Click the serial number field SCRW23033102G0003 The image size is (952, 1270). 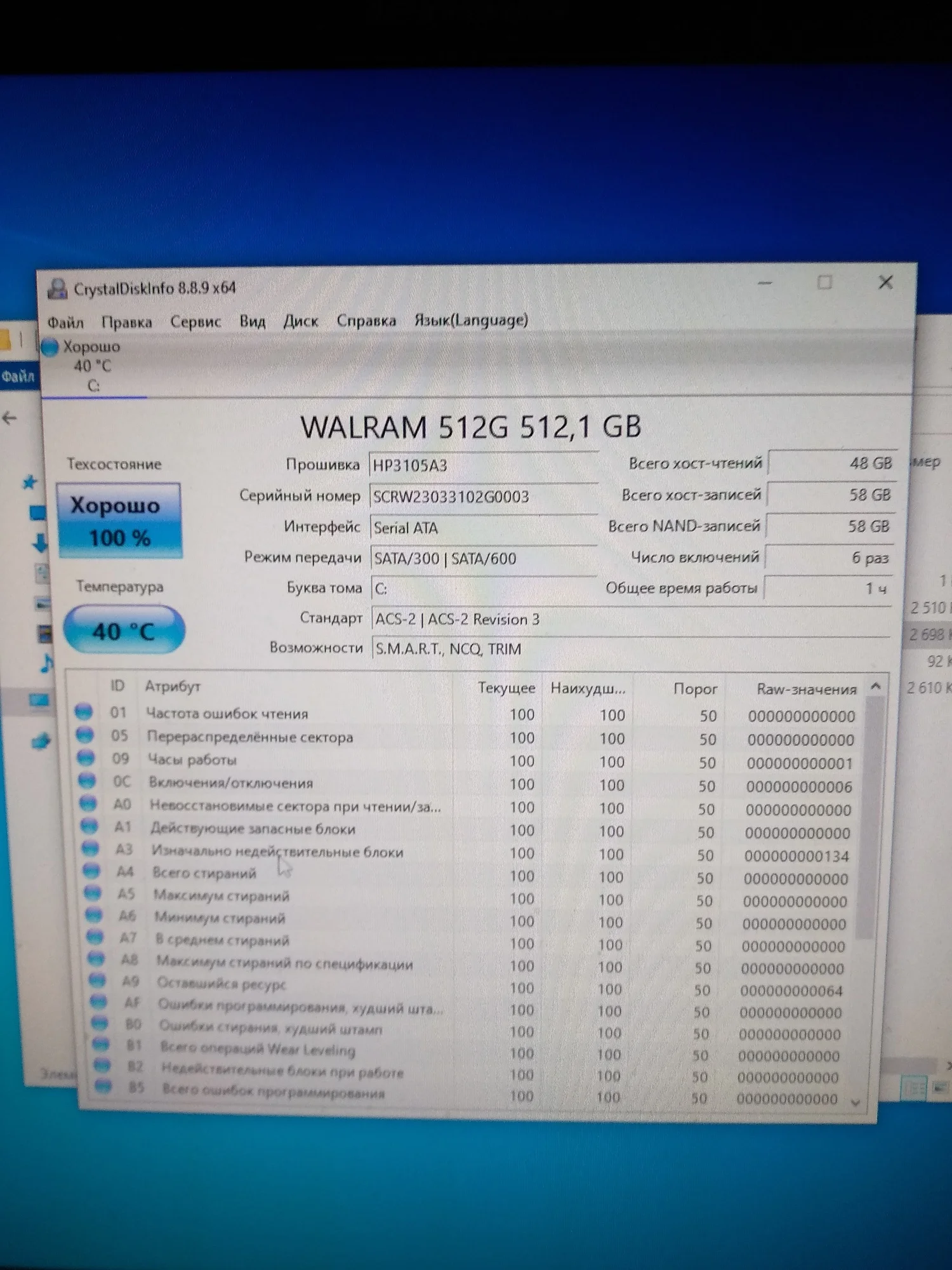point(483,497)
